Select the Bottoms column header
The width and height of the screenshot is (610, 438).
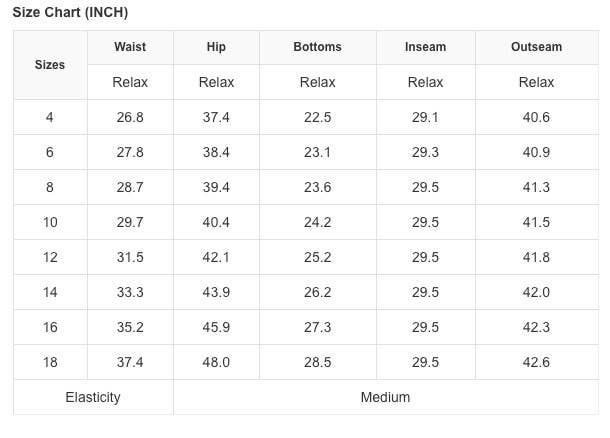(x=317, y=47)
